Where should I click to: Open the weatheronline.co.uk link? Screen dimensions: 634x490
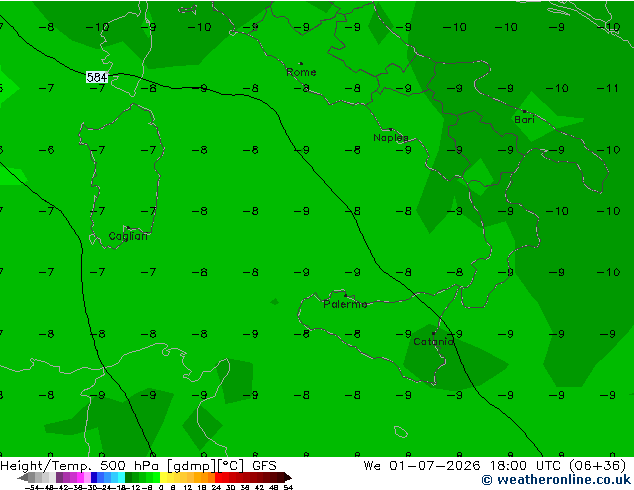(556, 480)
